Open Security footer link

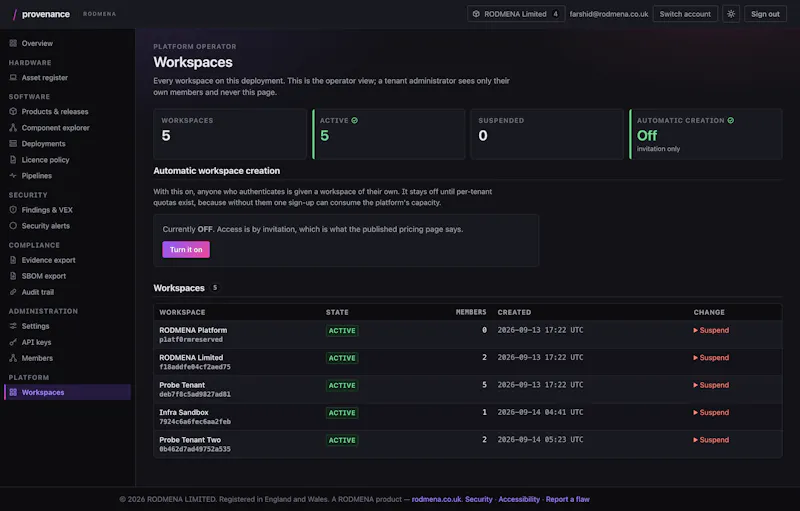pos(479,499)
